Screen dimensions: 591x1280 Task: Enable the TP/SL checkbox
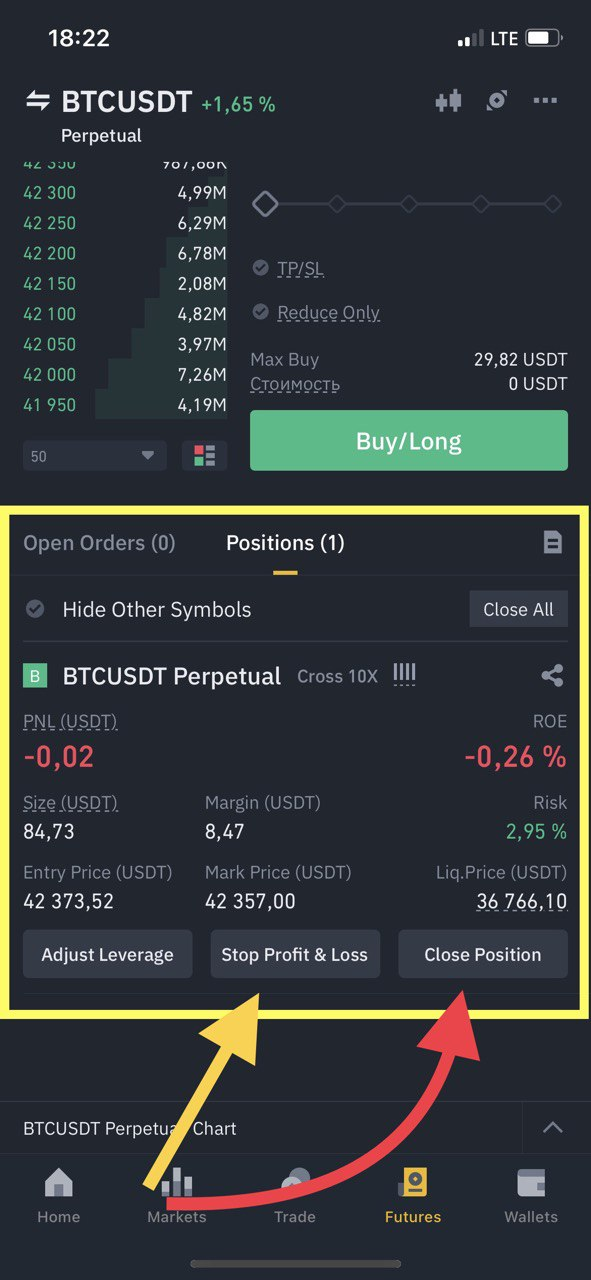point(261,268)
